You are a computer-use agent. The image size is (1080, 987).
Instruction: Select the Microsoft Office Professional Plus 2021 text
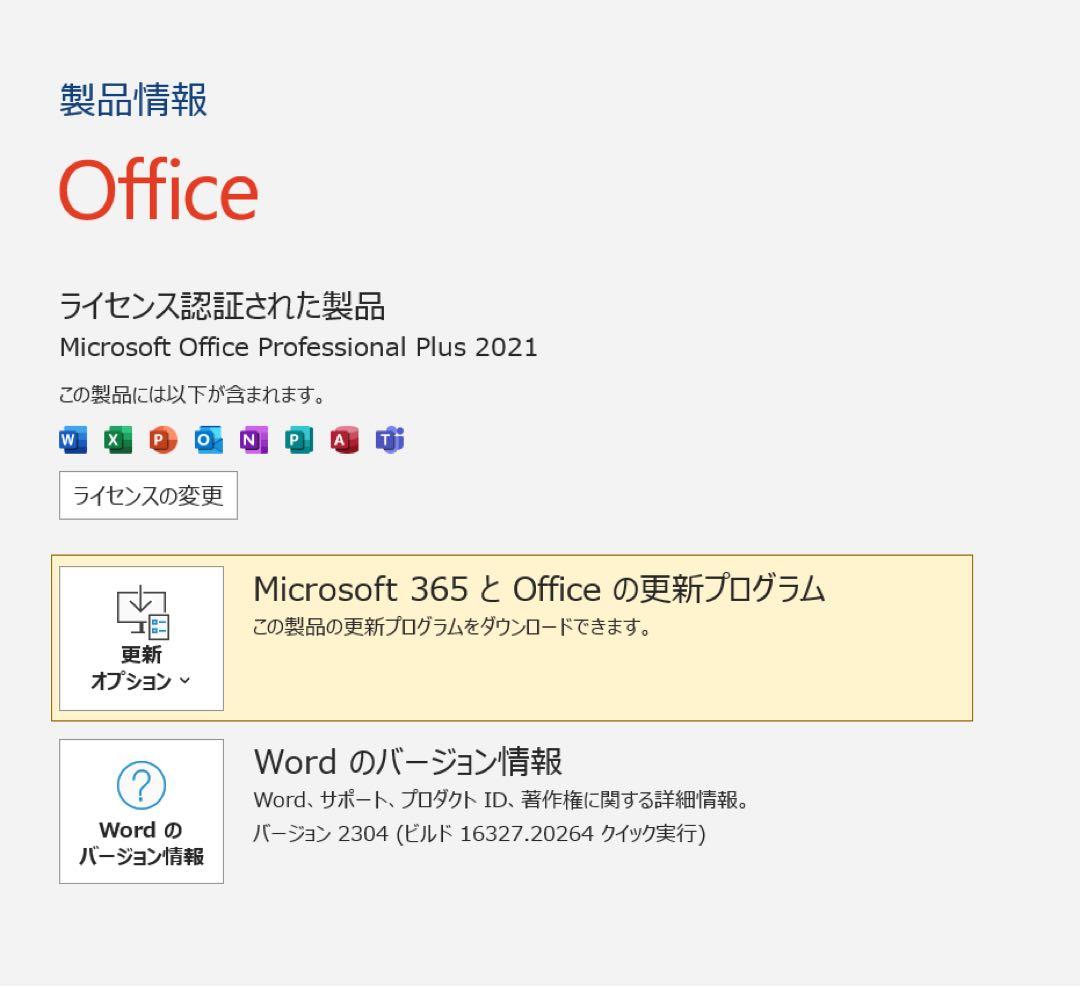[x=298, y=347]
